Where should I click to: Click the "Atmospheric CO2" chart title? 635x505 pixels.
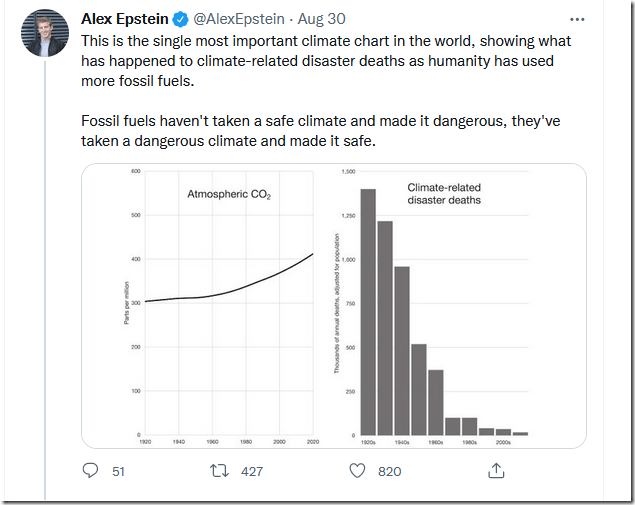point(229,194)
